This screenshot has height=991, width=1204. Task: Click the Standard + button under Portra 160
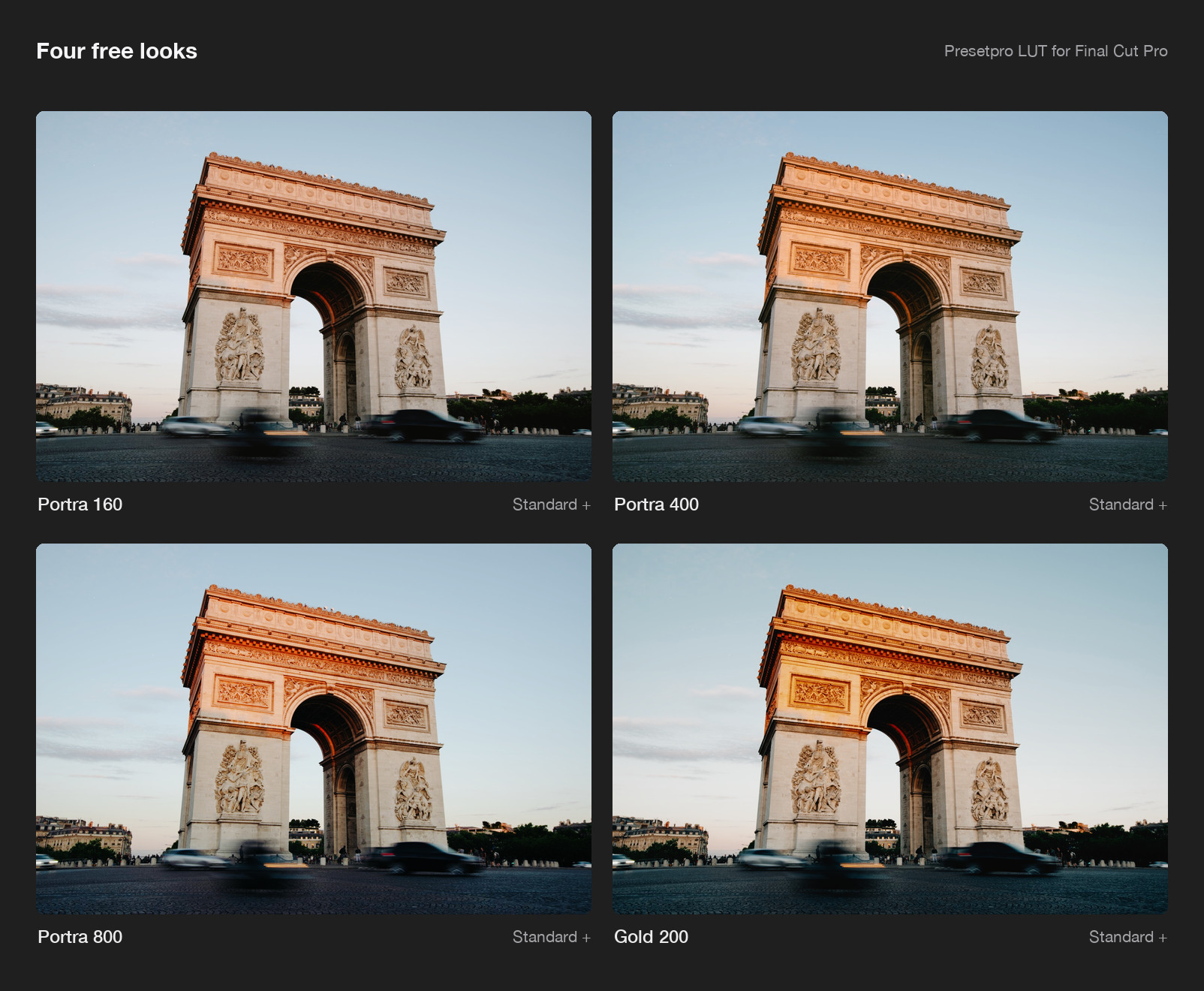pos(552,505)
